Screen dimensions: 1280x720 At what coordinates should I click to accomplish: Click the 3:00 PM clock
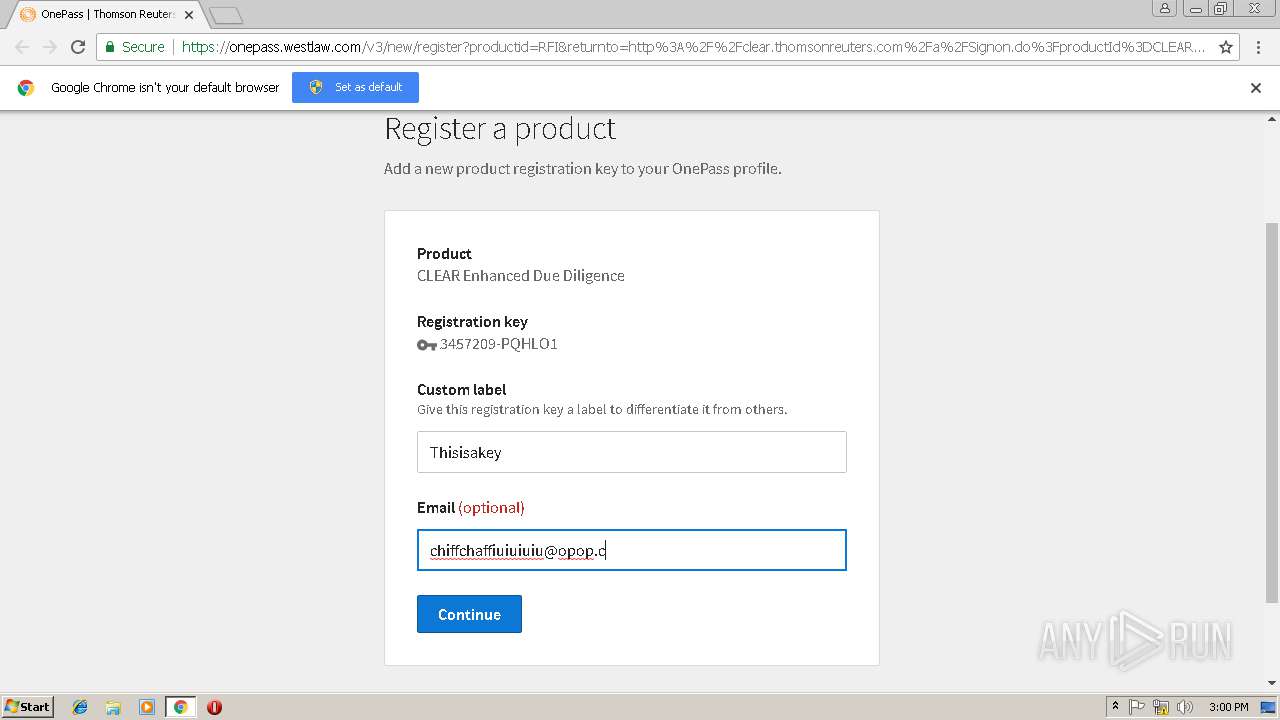1228,707
